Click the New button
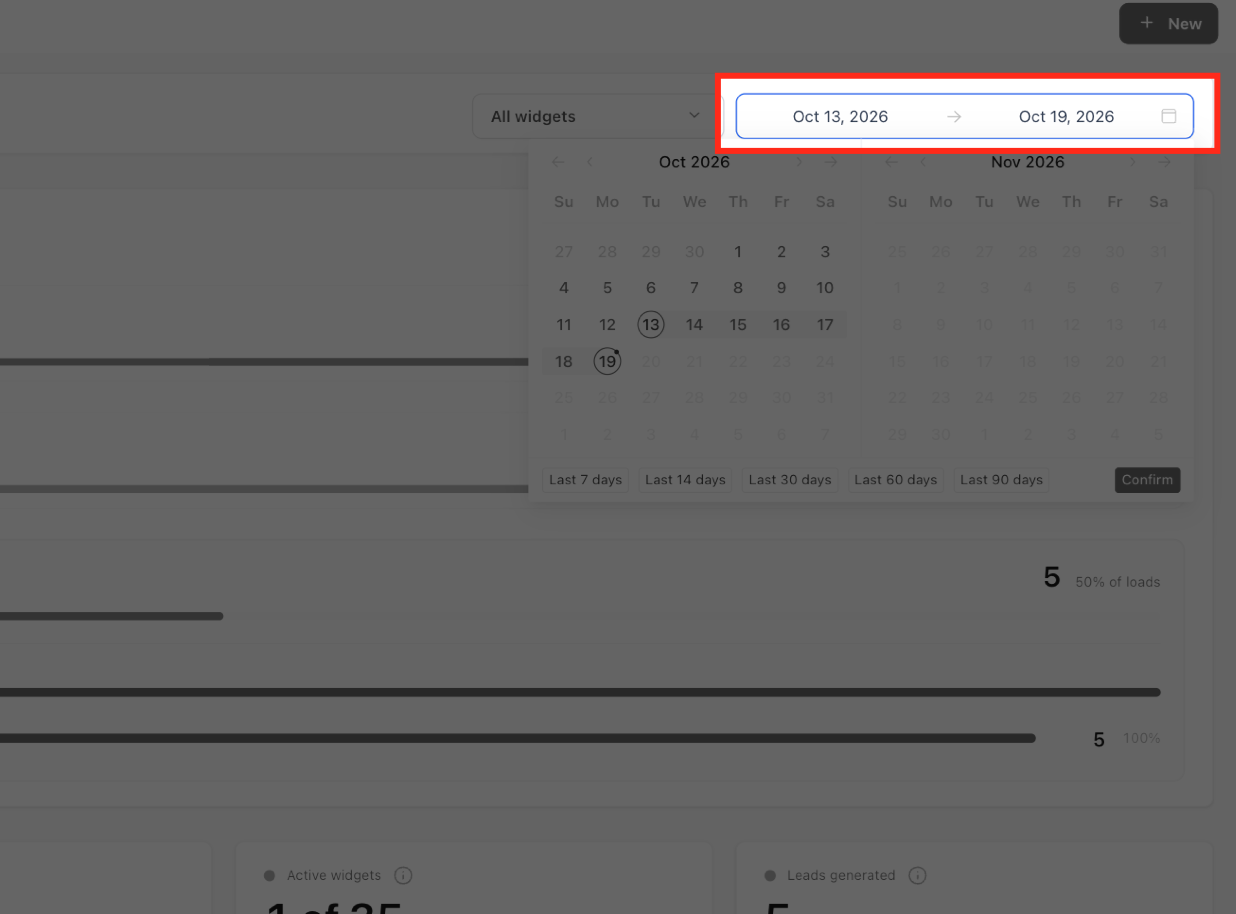The height and width of the screenshot is (914, 1236). tap(1168, 23)
